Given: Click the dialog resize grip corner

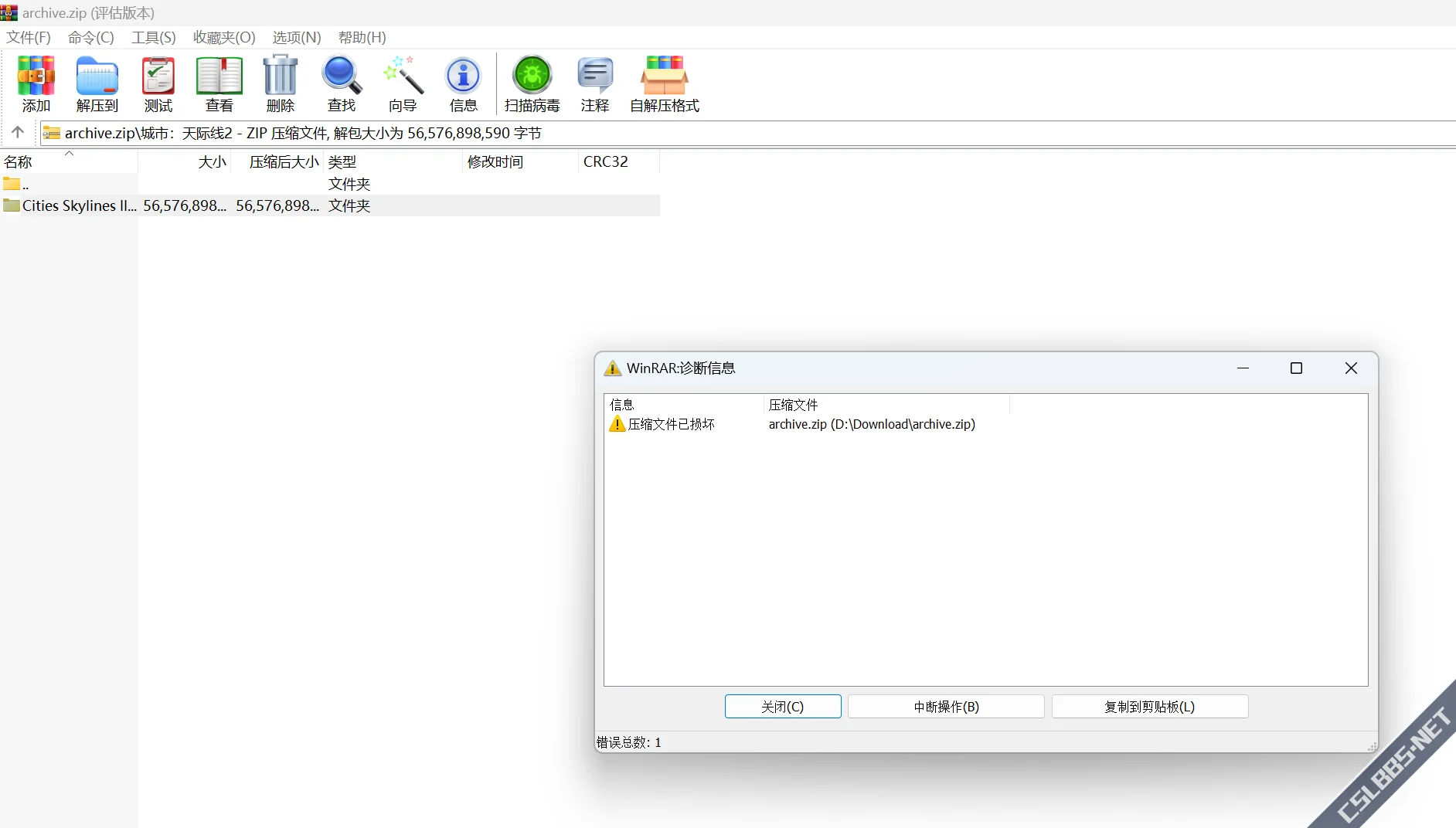Looking at the screenshot, I should 1372,747.
